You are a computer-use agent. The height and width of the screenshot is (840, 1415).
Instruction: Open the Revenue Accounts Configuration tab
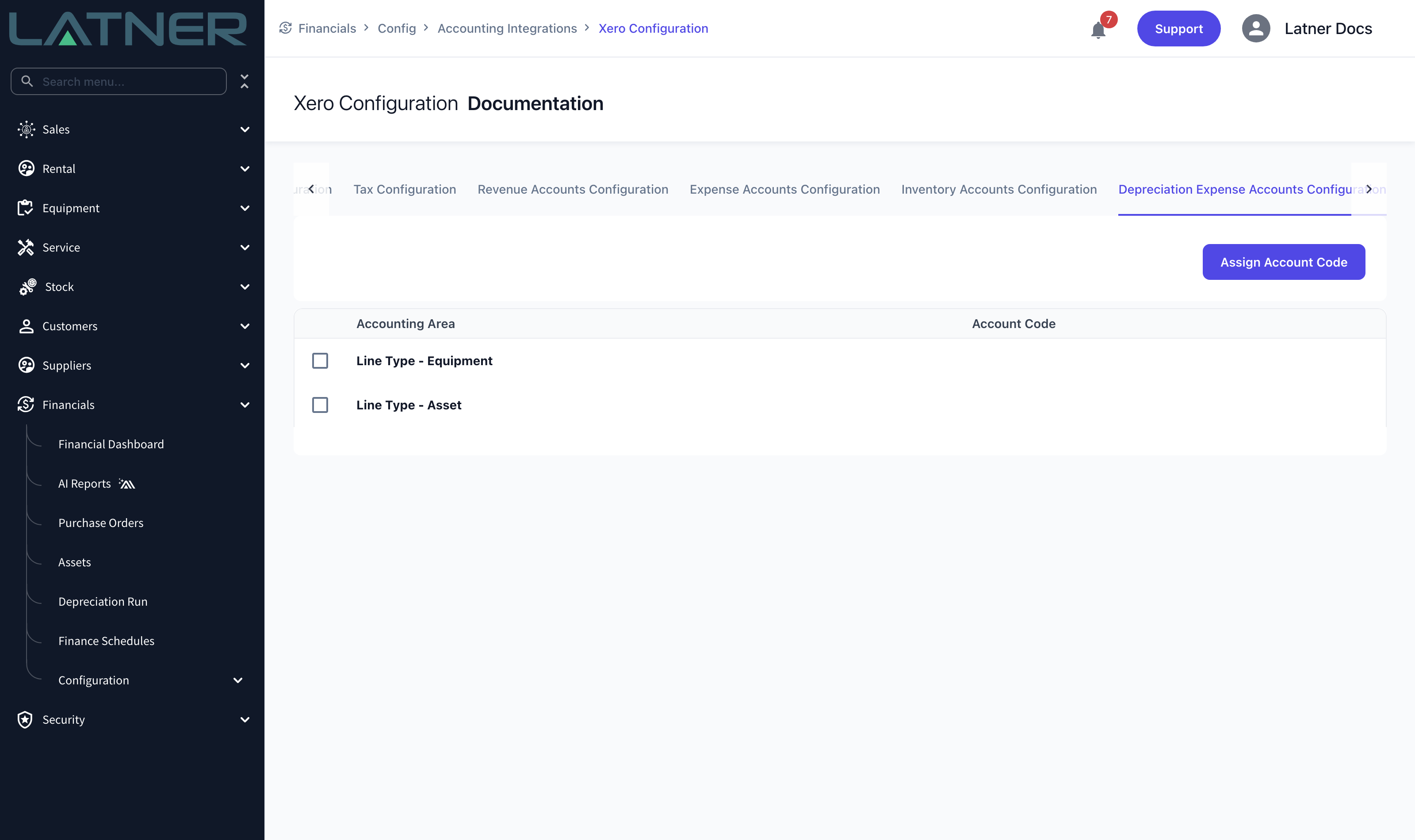[x=573, y=190]
